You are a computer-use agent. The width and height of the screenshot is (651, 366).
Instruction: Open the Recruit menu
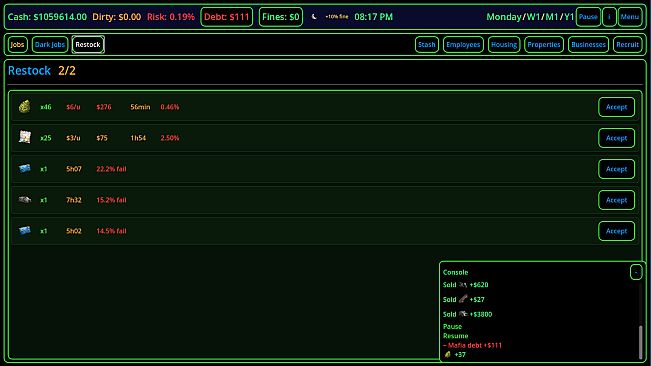(x=627, y=44)
